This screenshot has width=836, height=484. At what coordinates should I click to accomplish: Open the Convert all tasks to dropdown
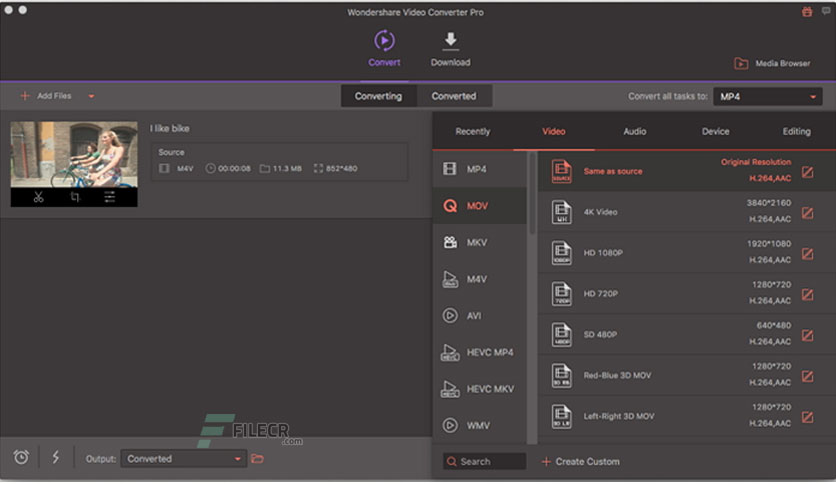tap(768, 96)
